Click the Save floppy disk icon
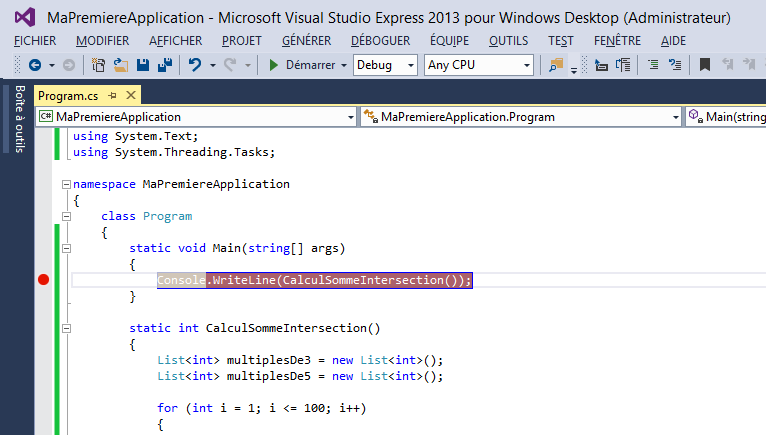The image size is (766, 435). coord(143,65)
